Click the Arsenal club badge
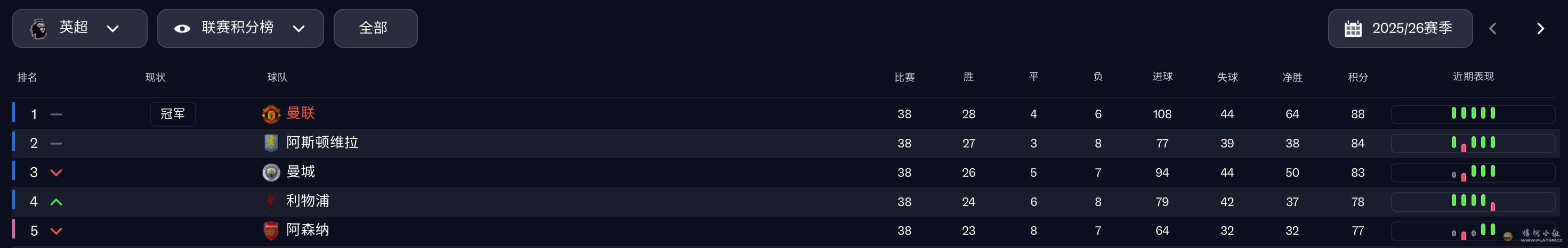 (271, 231)
